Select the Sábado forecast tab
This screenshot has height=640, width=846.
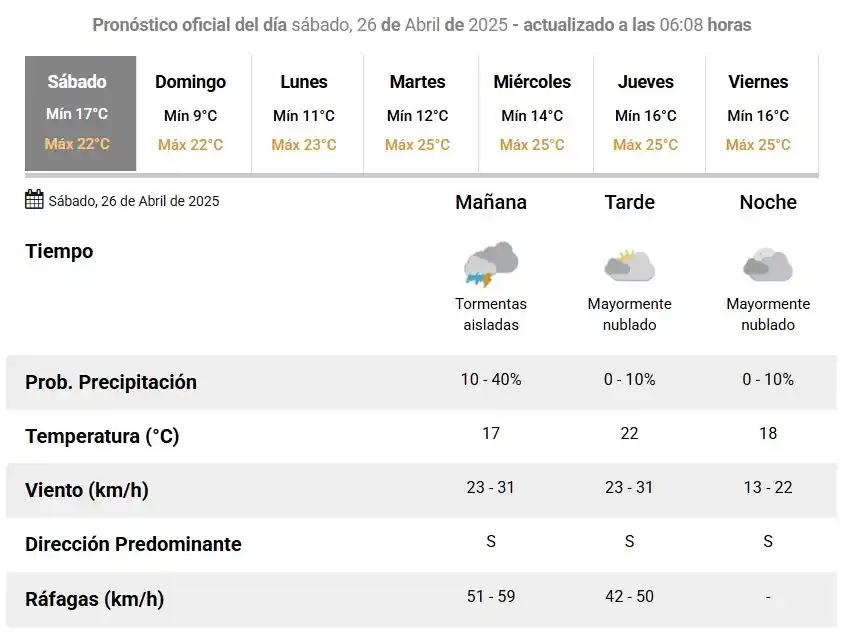pyautogui.click(x=78, y=113)
